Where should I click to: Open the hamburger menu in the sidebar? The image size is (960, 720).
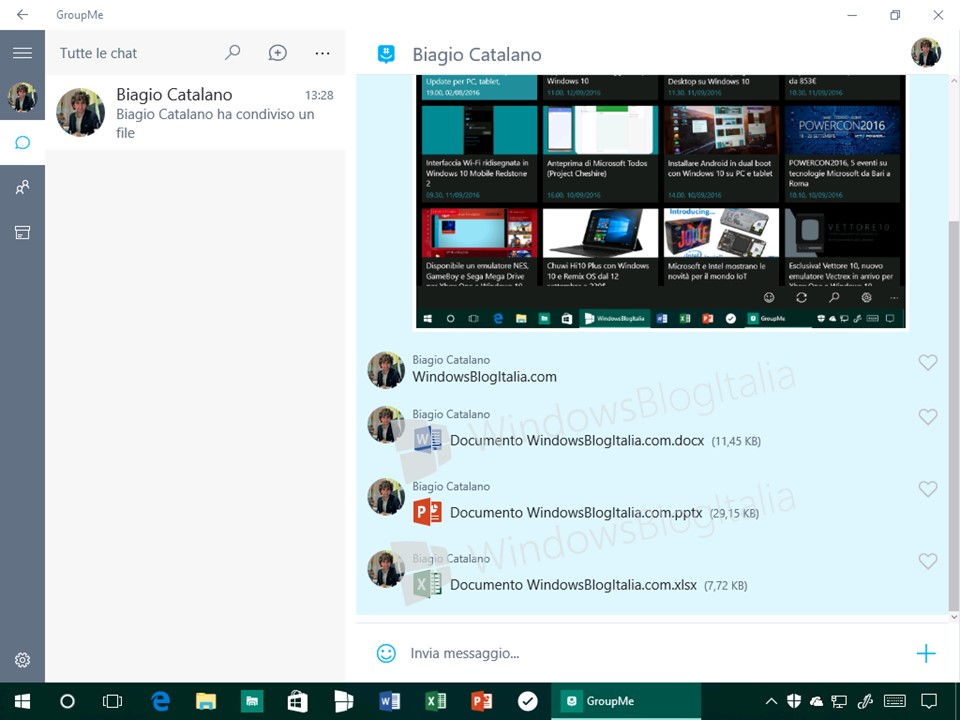[x=22, y=53]
